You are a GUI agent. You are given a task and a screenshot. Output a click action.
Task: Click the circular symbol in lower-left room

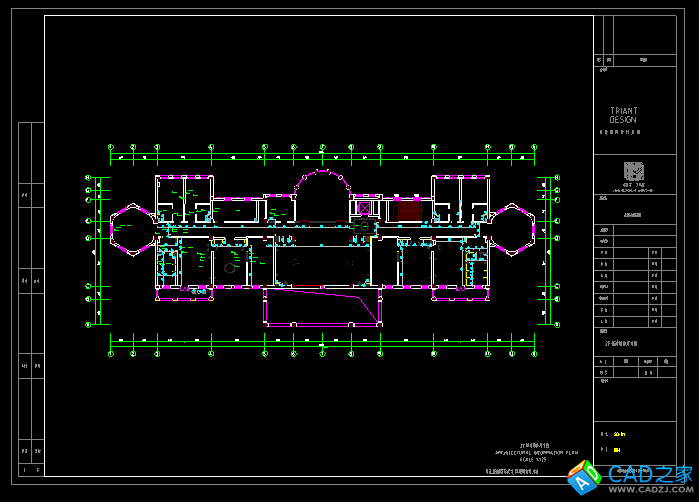[231, 268]
